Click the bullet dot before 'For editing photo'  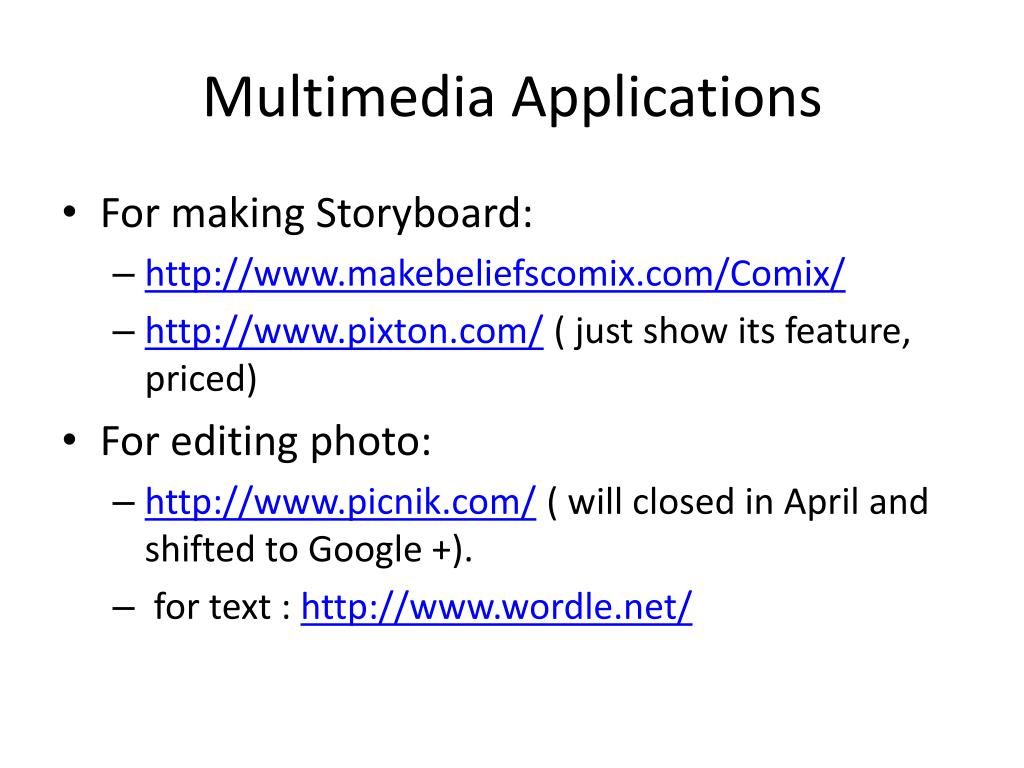click(70, 441)
